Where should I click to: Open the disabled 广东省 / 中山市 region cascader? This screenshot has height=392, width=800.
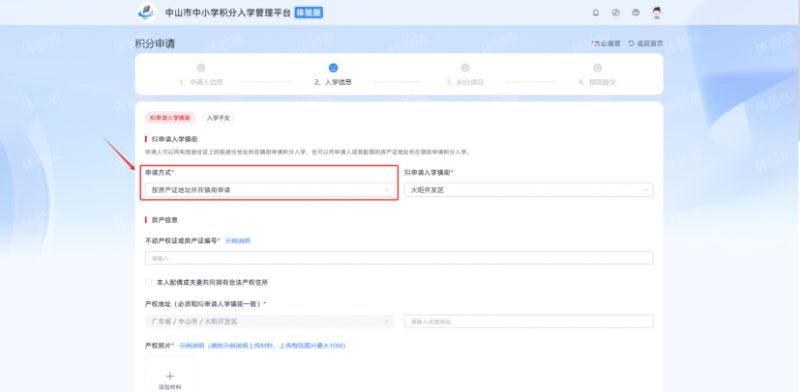269,322
